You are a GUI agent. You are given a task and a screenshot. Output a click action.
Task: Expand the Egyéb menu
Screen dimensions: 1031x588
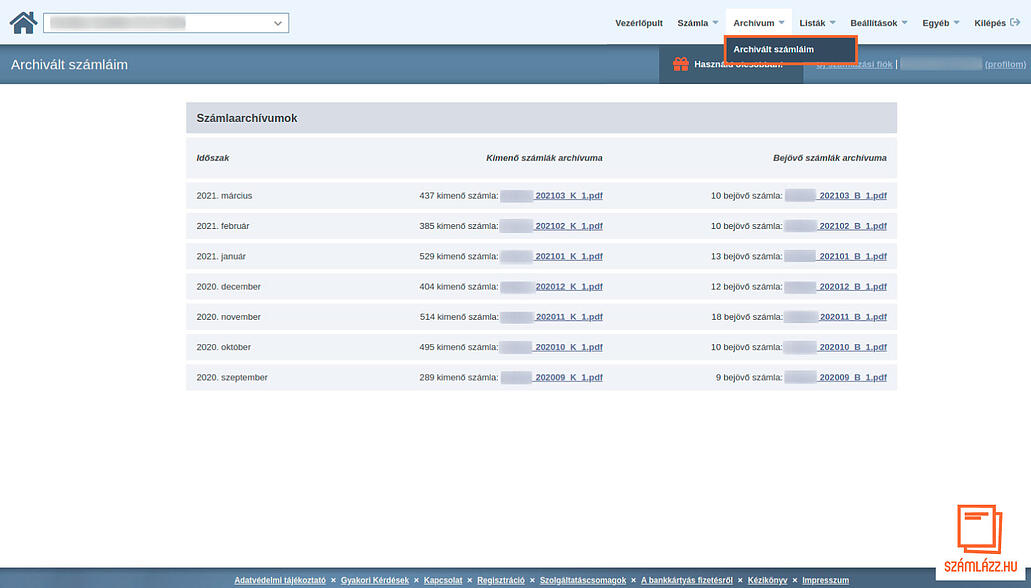coord(940,23)
